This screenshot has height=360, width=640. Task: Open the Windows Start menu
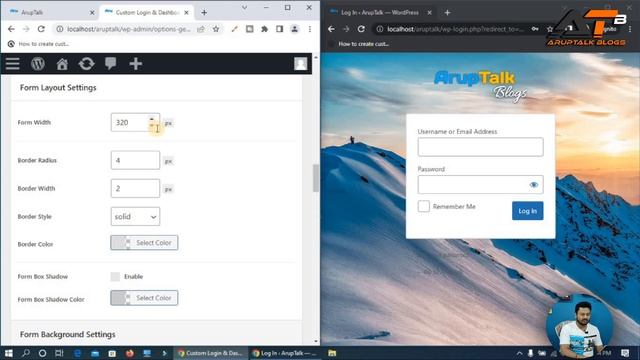point(9,353)
